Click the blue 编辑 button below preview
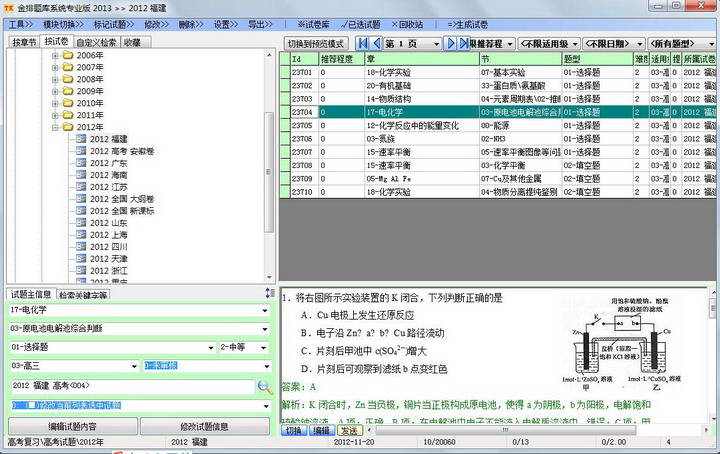The image size is (720, 454). tap(321, 430)
